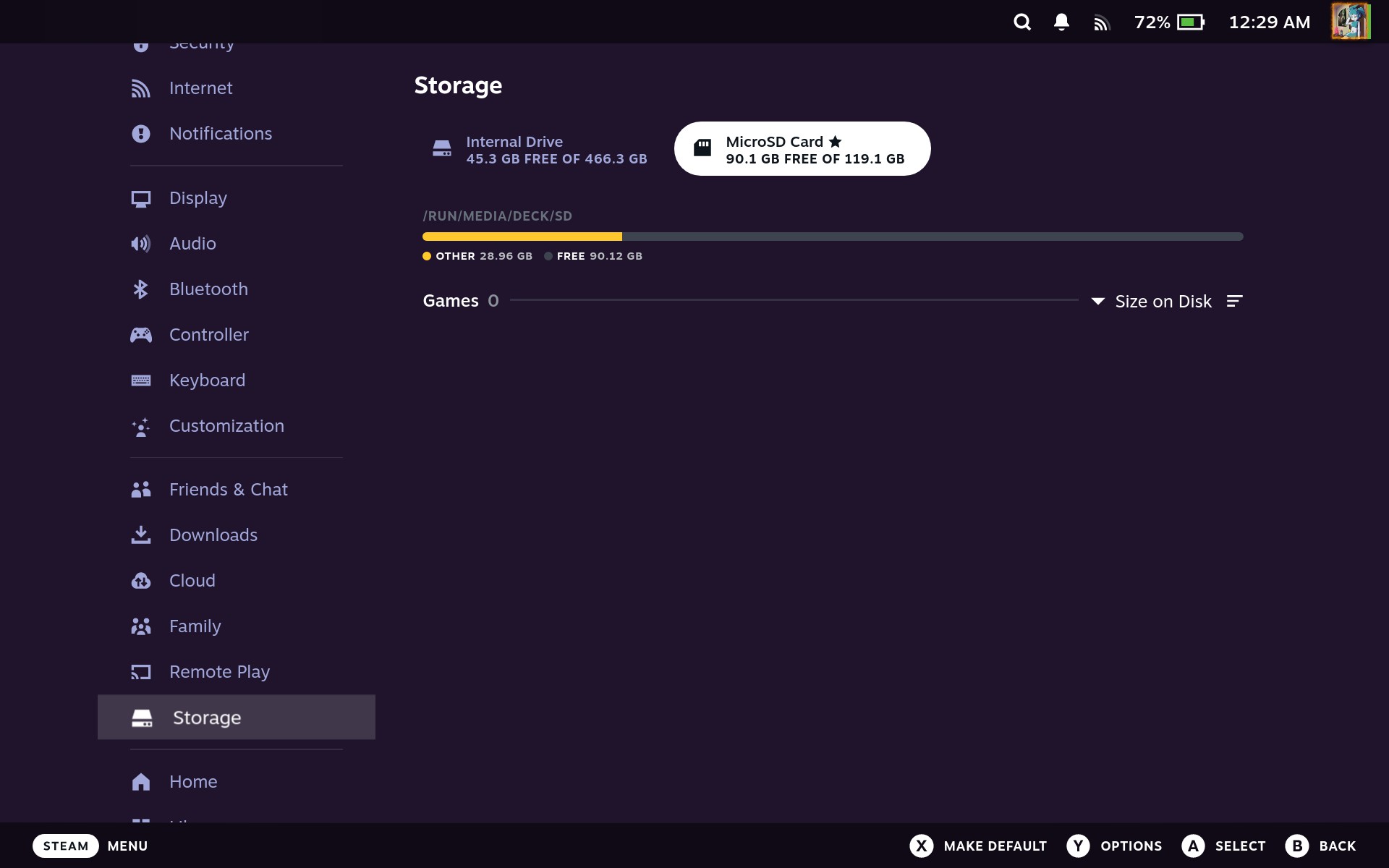Go to Cloud settings
Viewport: 1389px width, 868px height.
point(237,581)
